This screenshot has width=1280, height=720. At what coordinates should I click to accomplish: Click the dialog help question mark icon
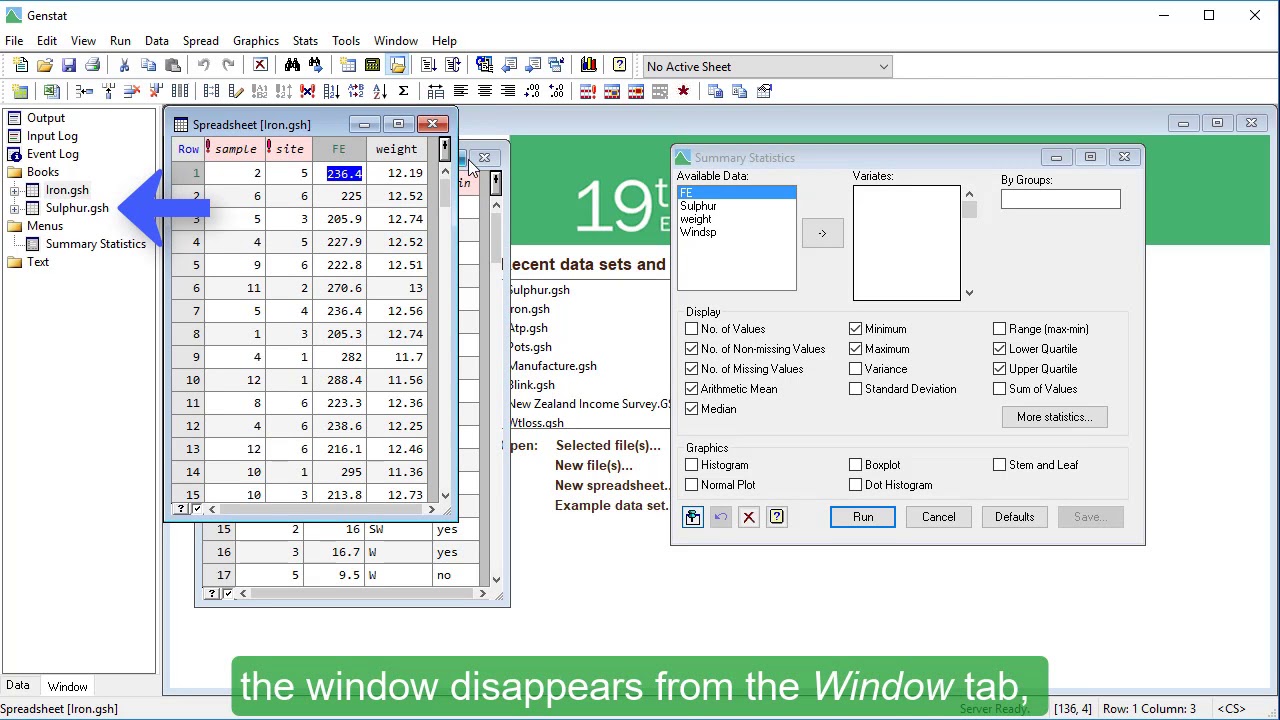click(x=777, y=517)
